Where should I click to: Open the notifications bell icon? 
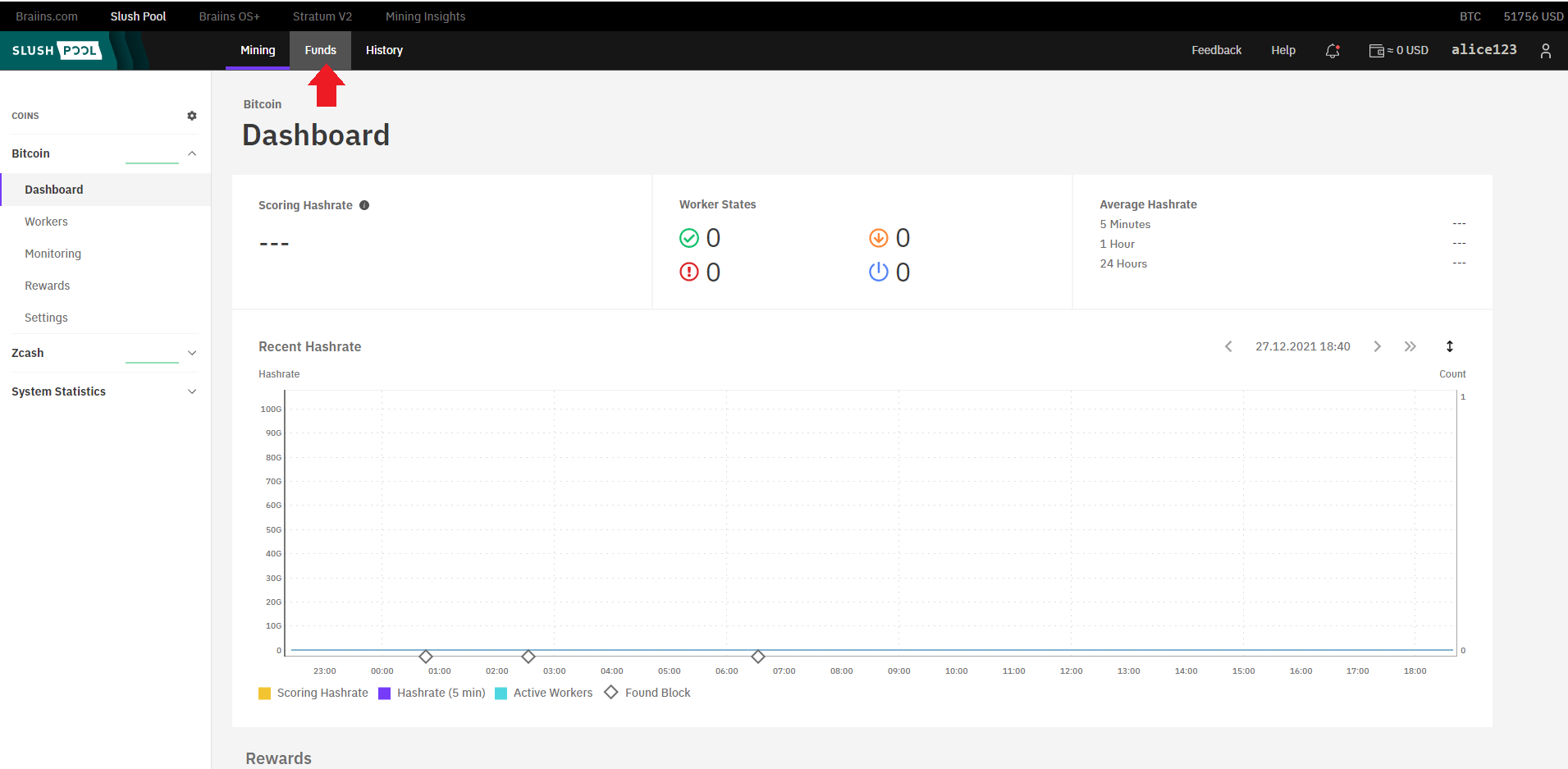pyautogui.click(x=1333, y=51)
